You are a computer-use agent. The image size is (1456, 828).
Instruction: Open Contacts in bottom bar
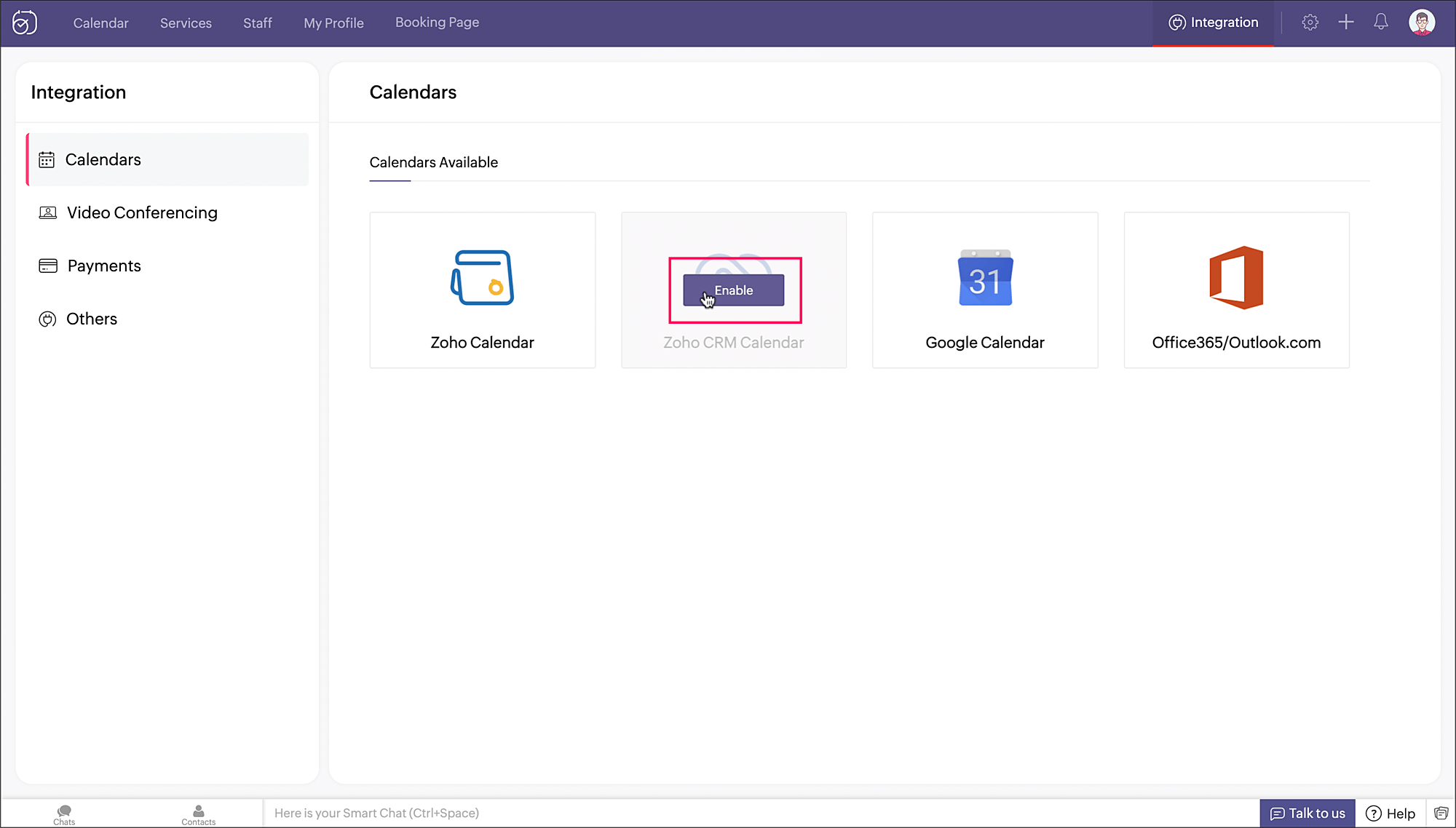(198, 815)
